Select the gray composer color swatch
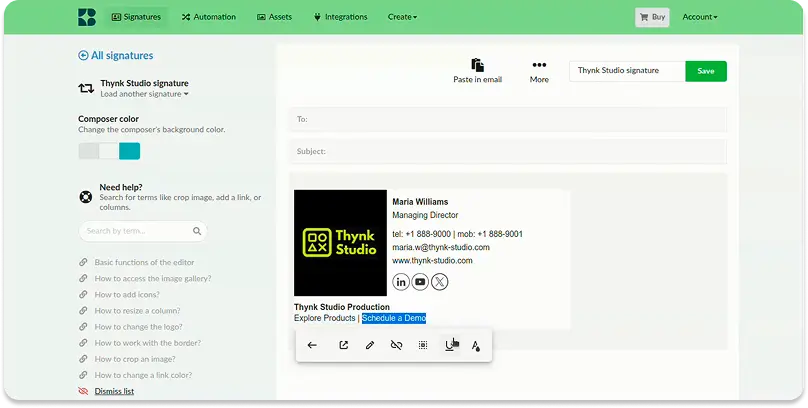 pyautogui.click(x=89, y=151)
